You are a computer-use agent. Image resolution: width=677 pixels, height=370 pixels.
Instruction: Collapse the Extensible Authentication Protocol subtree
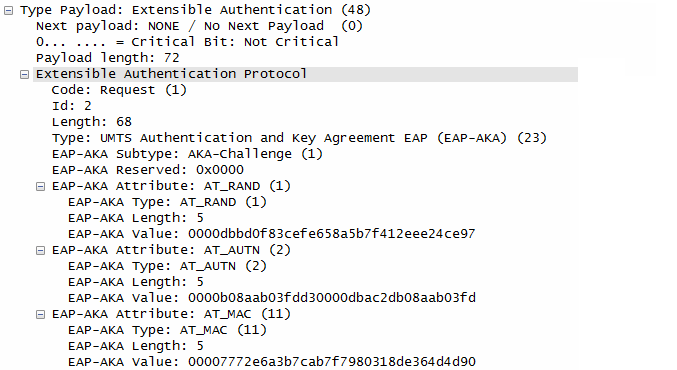click(x=24, y=75)
